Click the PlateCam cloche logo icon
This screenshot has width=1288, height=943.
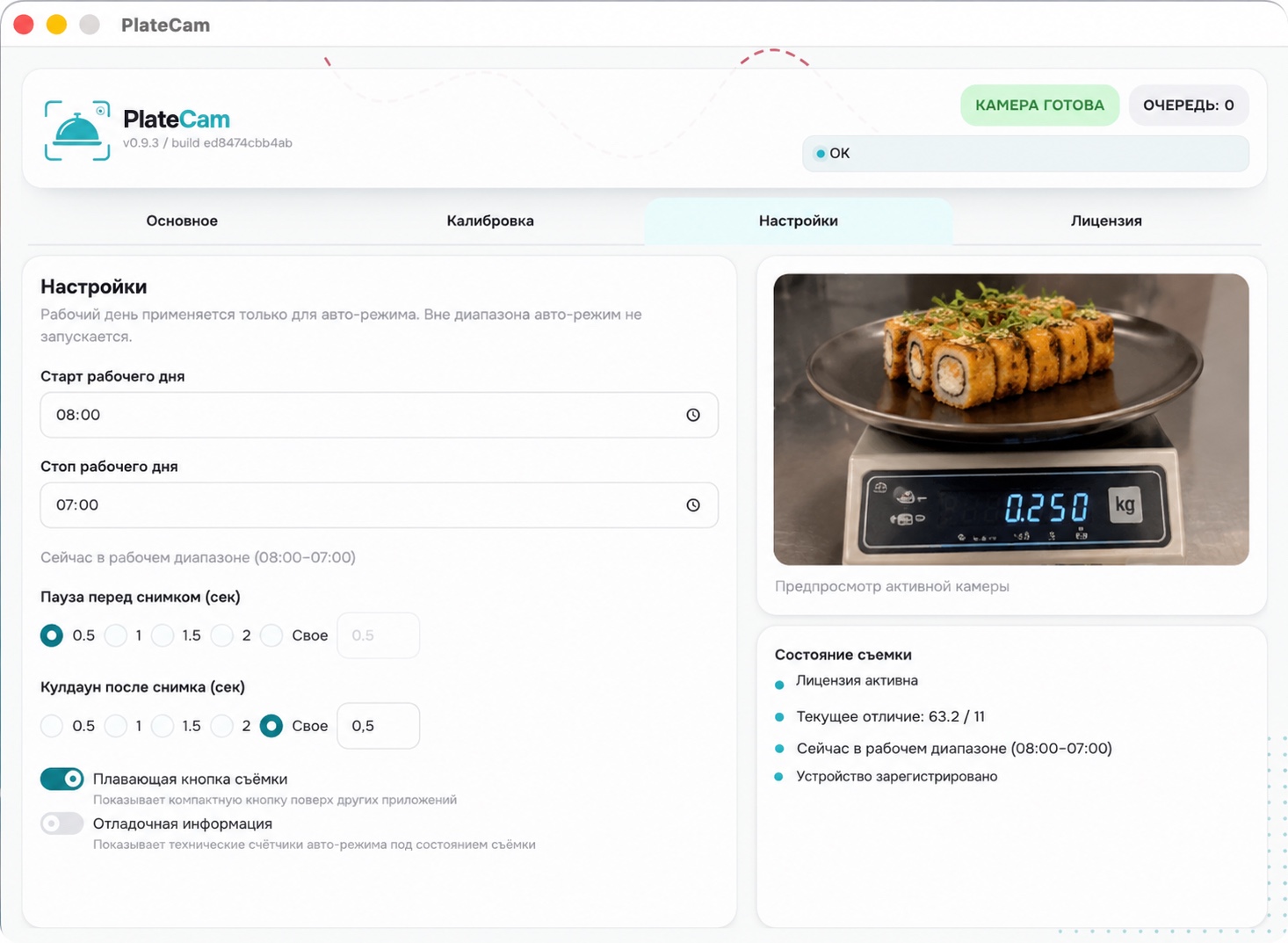(77, 131)
